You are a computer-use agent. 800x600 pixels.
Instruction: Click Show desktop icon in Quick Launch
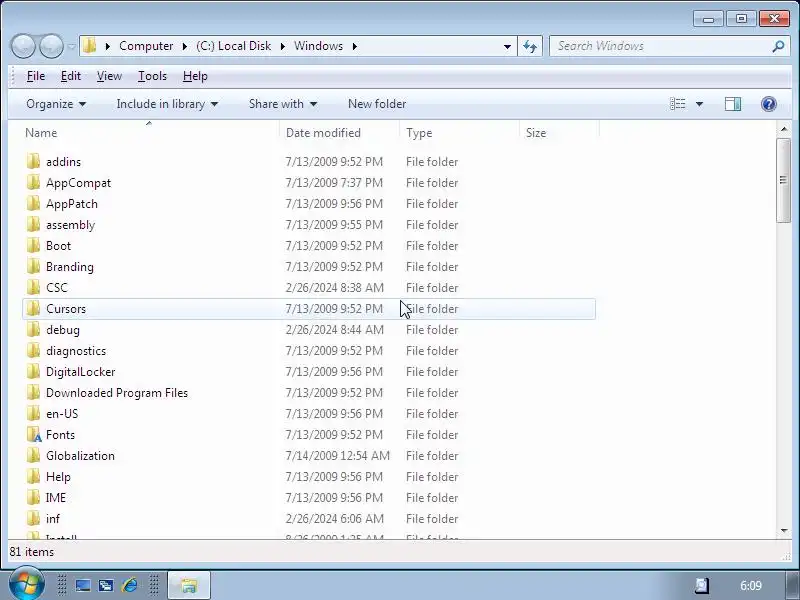(83, 585)
